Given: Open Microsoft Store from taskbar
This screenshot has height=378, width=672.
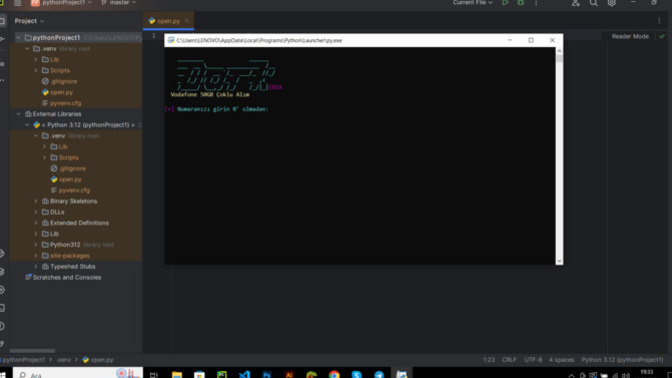Looking at the screenshot, I should (199, 375).
